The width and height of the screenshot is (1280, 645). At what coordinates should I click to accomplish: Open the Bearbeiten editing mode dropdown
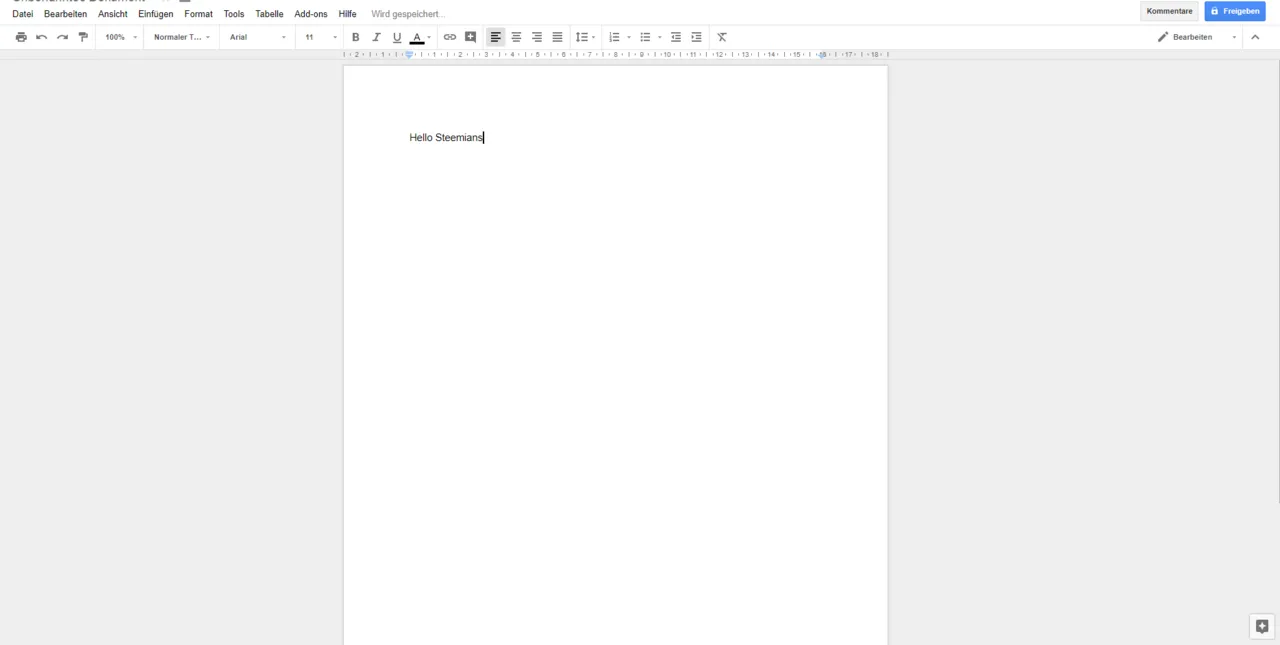[1197, 37]
